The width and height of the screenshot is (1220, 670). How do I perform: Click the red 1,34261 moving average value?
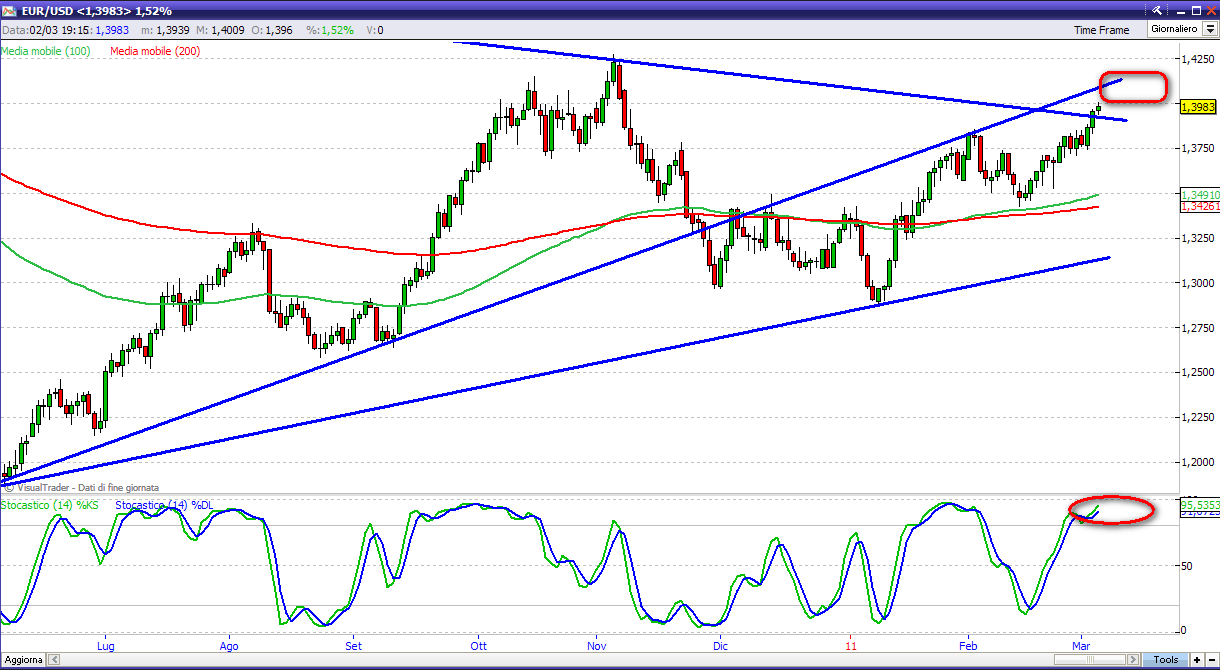tap(1199, 206)
